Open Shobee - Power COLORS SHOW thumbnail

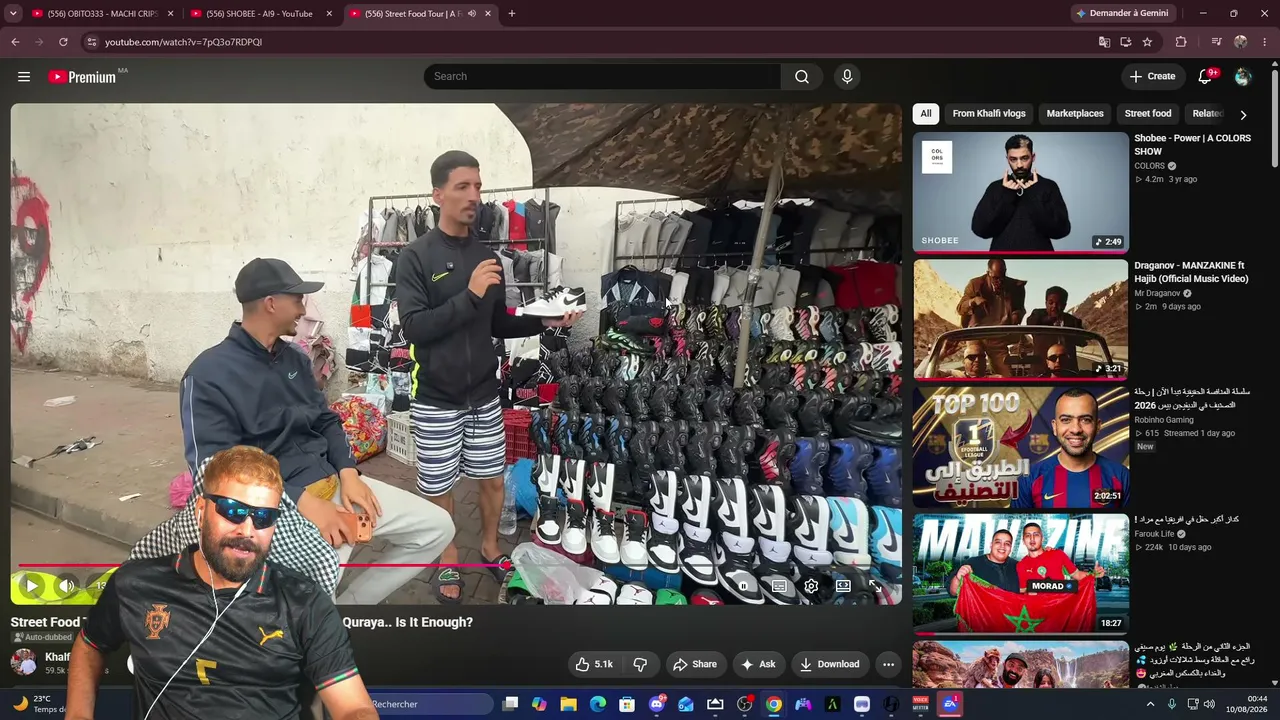tap(1020, 192)
